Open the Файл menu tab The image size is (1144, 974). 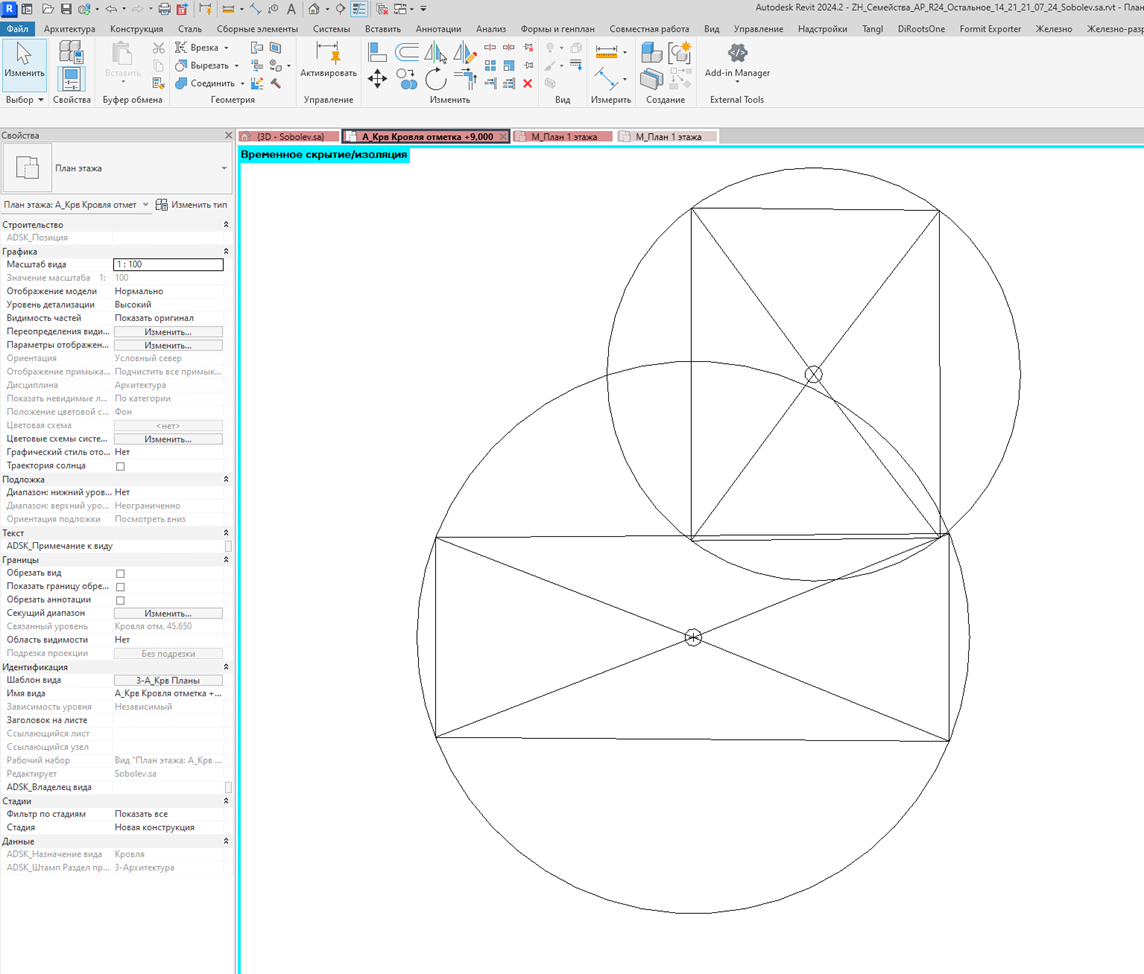(x=18, y=29)
